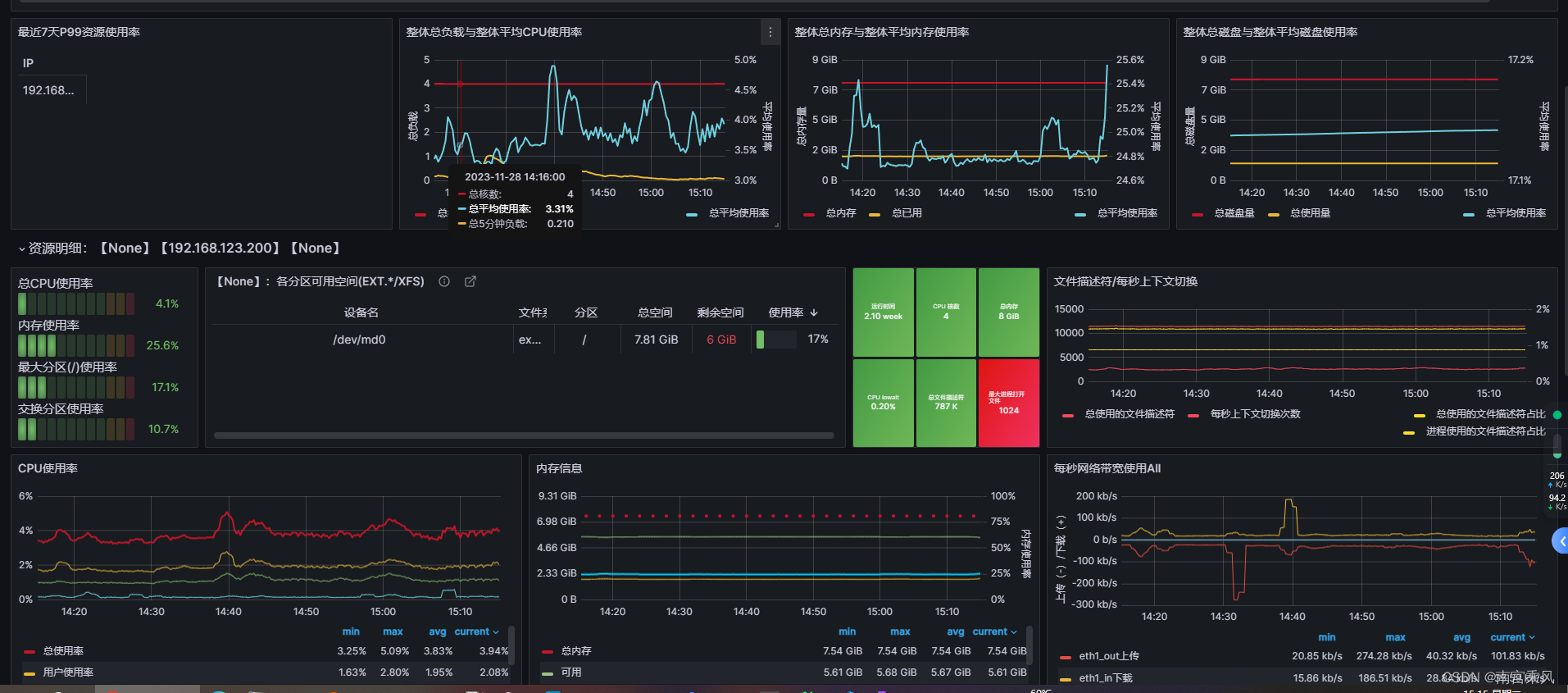Open the current sort dropdown in CPU使用率 legend
1568x693 pixels.
477,631
